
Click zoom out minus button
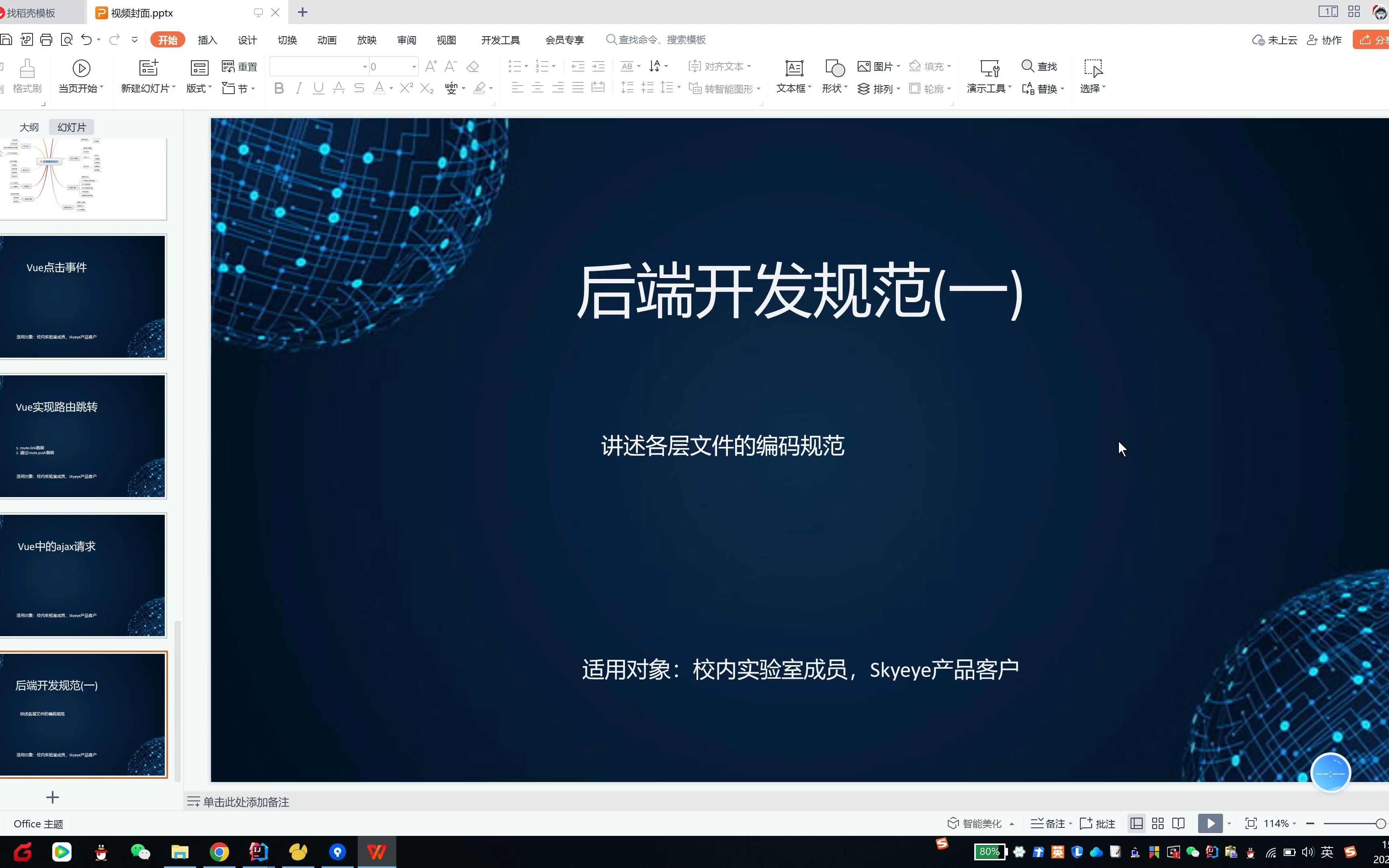(x=1310, y=823)
